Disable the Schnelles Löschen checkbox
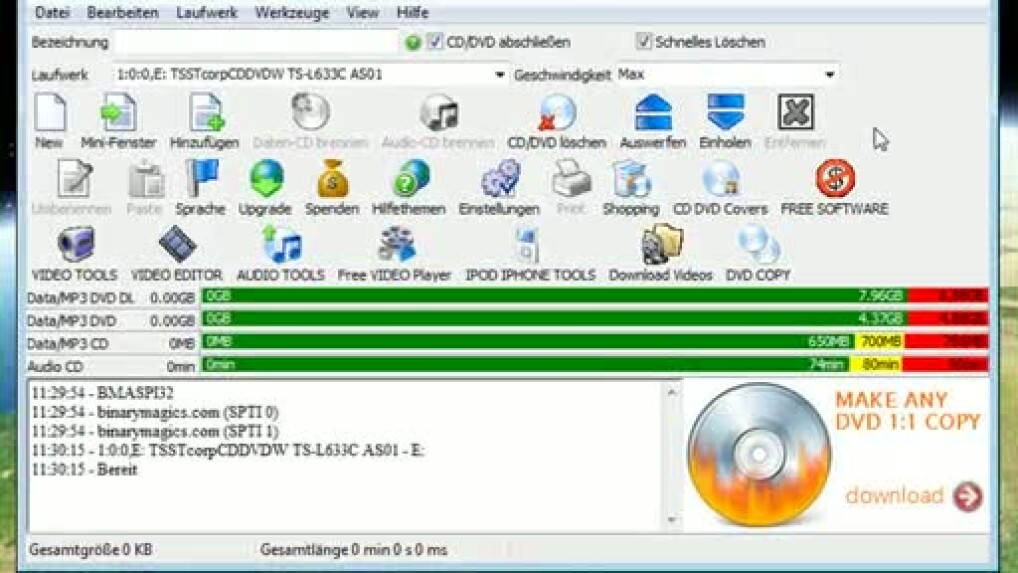 tap(644, 42)
